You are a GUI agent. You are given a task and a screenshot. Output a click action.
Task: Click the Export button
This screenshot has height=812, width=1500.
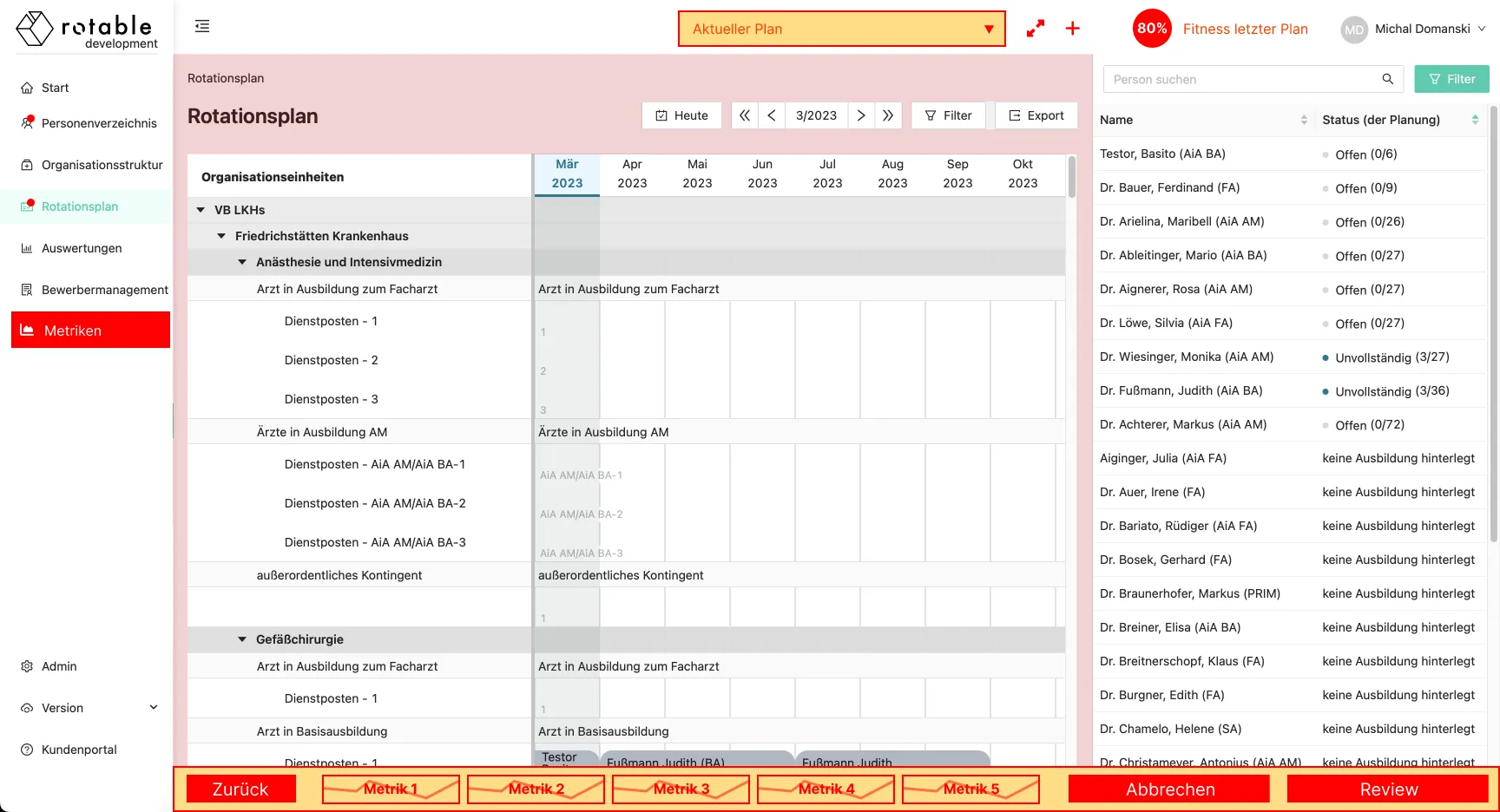(1036, 115)
